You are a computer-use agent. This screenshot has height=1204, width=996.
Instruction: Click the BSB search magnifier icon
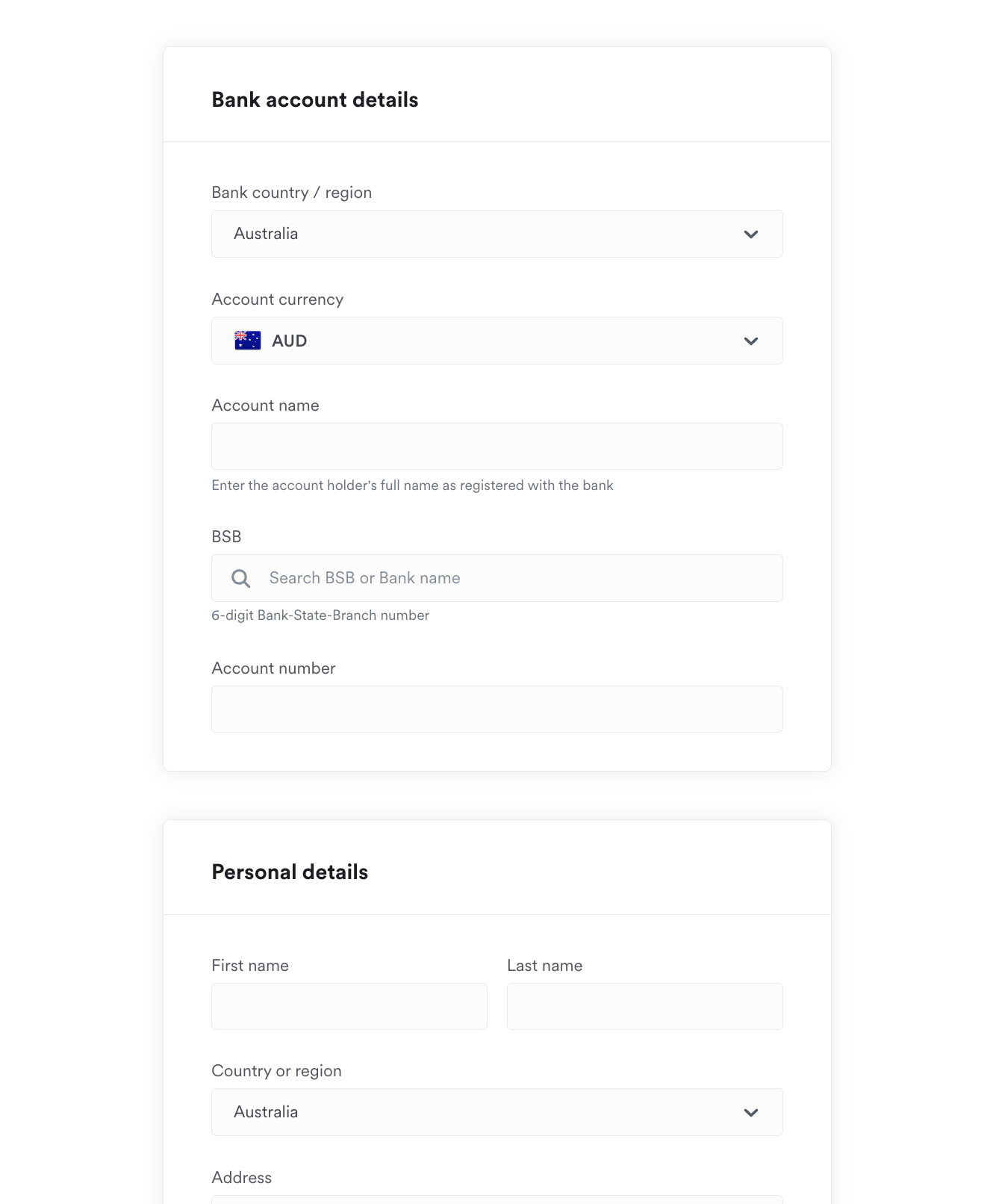point(240,578)
